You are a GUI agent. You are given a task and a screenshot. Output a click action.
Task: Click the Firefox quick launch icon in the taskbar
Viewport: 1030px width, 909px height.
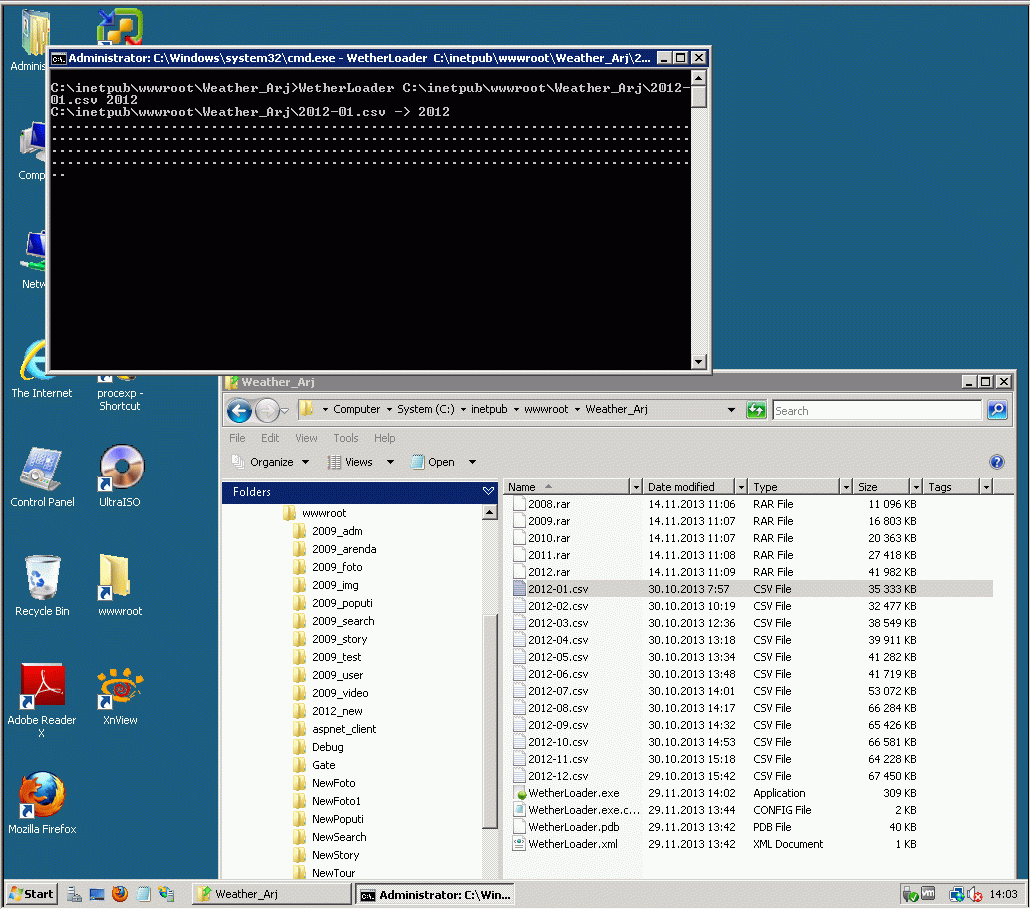pyautogui.click(x=120, y=894)
